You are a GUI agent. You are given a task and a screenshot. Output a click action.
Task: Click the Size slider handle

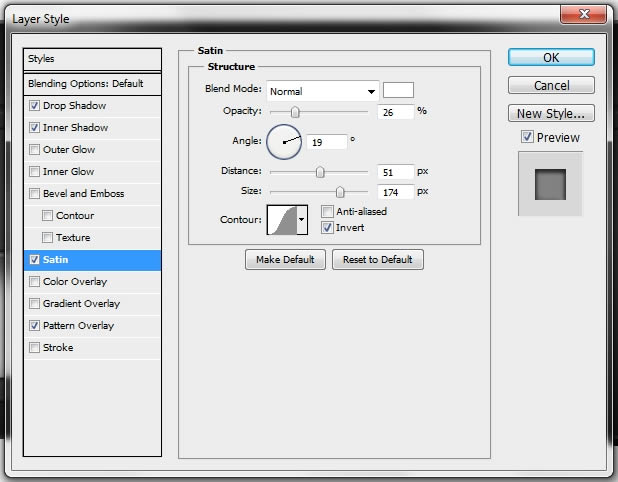(x=340, y=192)
